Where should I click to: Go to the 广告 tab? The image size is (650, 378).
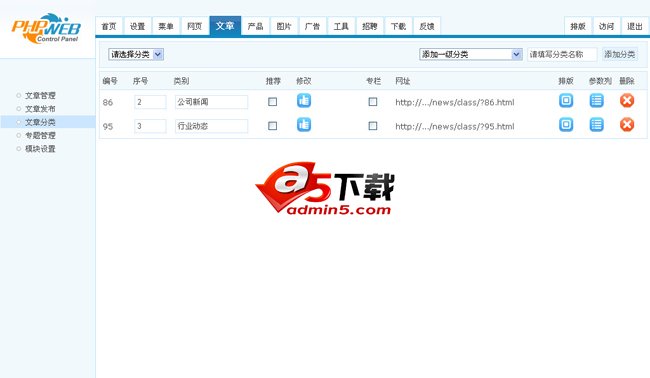[x=313, y=27]
